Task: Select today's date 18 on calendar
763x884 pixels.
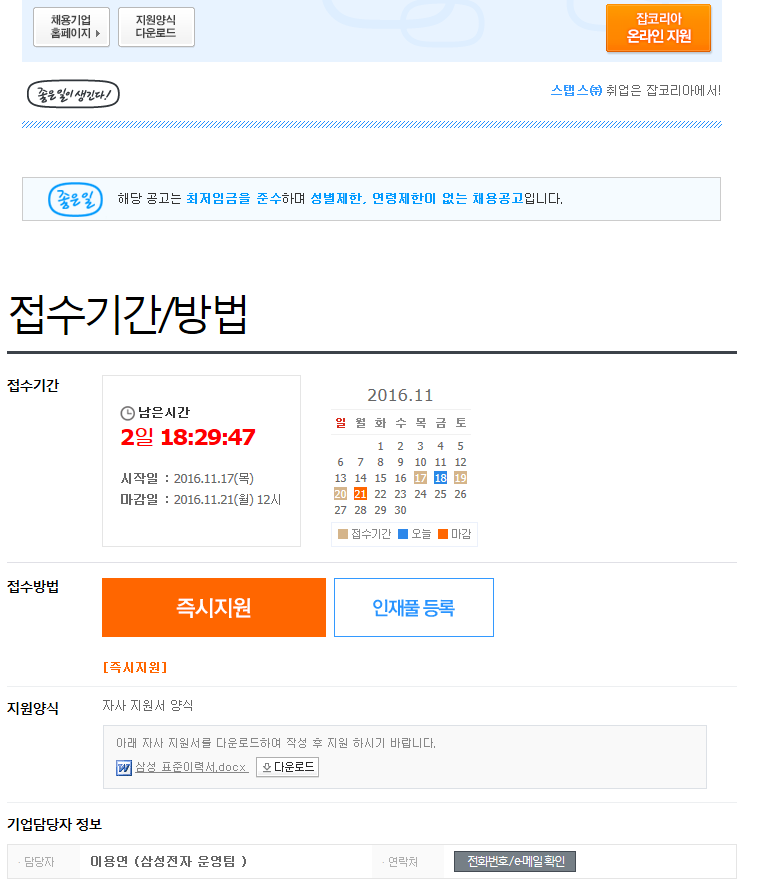Action: [440, 478]
